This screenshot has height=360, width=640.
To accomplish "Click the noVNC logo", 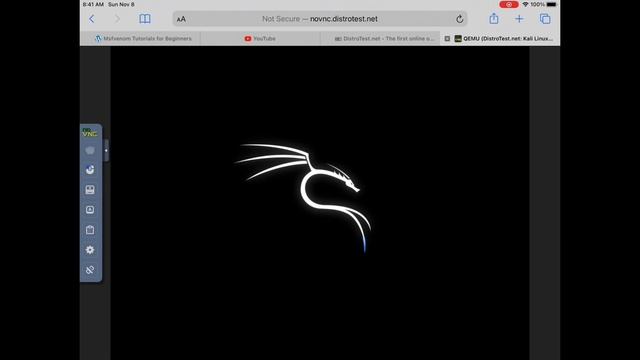I will [x=90, y=133].
